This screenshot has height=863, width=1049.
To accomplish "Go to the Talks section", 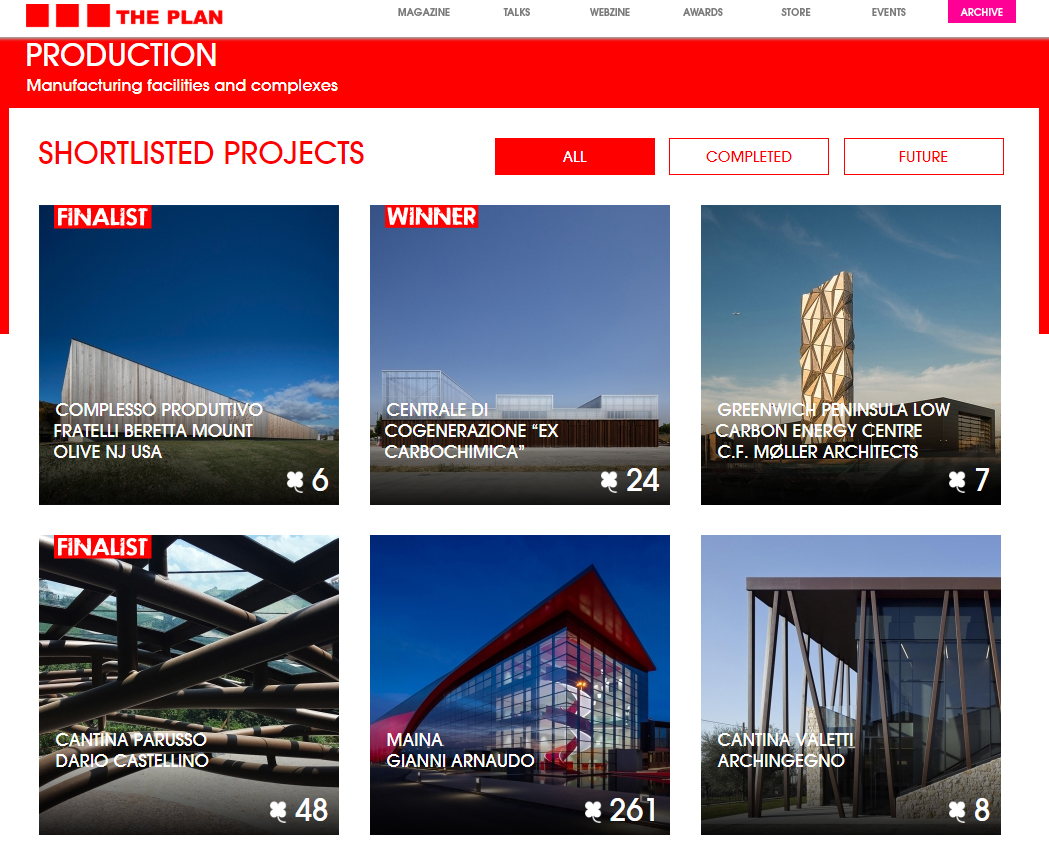I will 517,13.
